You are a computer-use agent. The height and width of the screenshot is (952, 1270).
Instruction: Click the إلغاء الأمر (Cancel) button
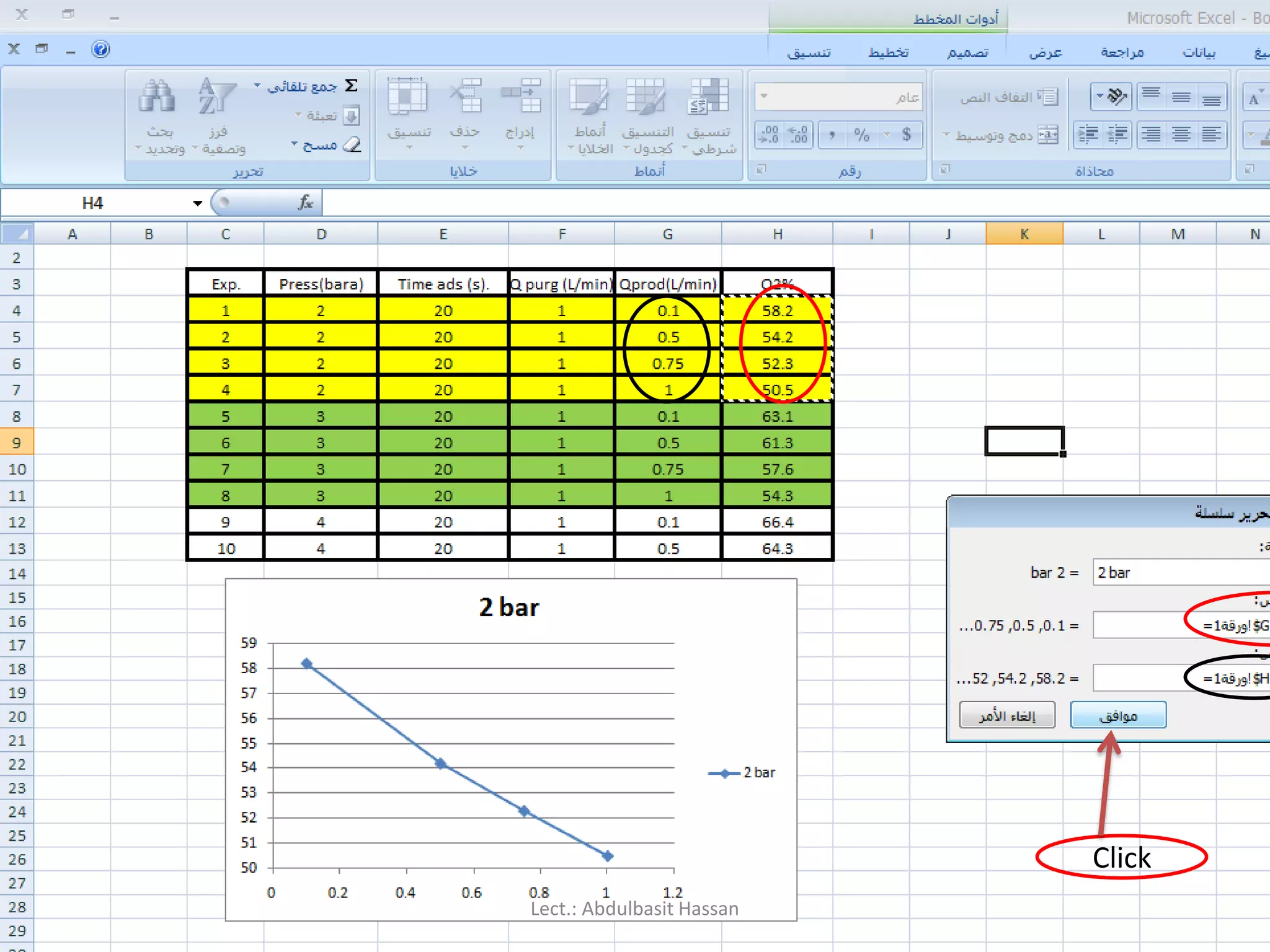click(x=1007, y=716)
